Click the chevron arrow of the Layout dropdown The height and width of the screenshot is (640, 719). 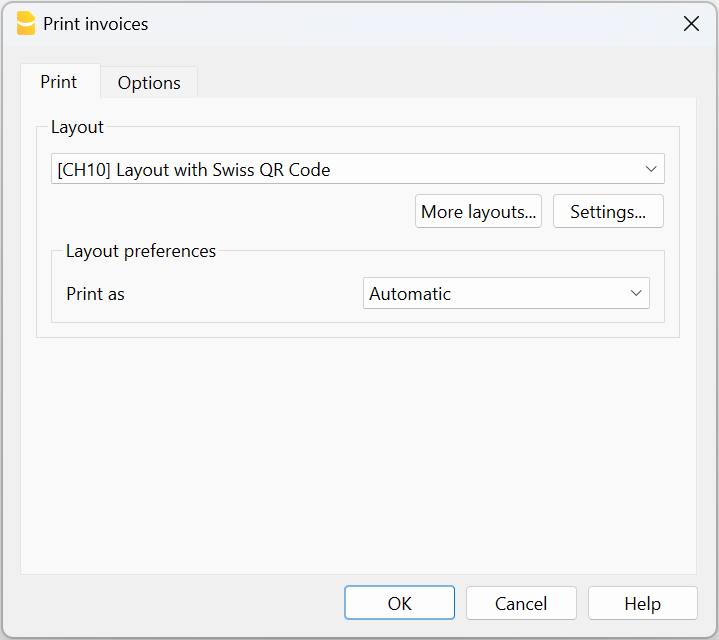(651, 169)
